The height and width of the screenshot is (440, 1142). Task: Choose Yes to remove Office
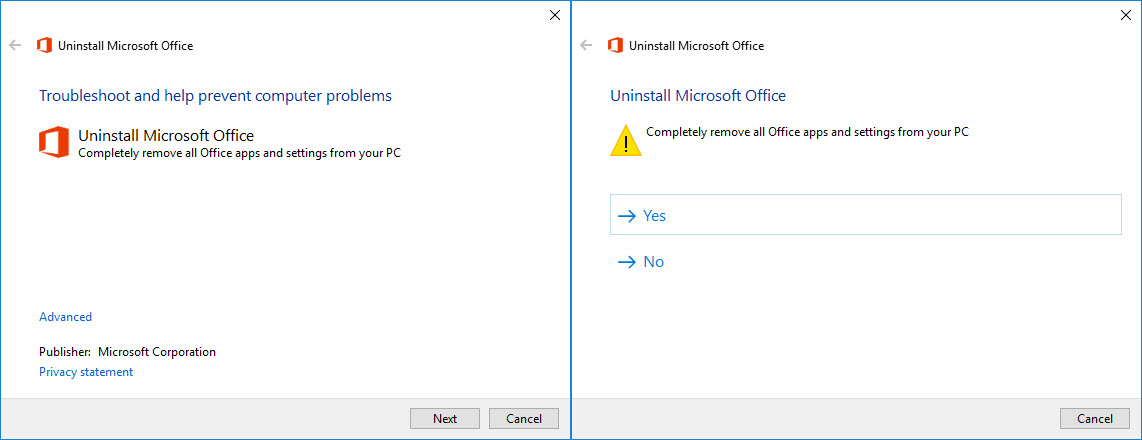[655, 215]
